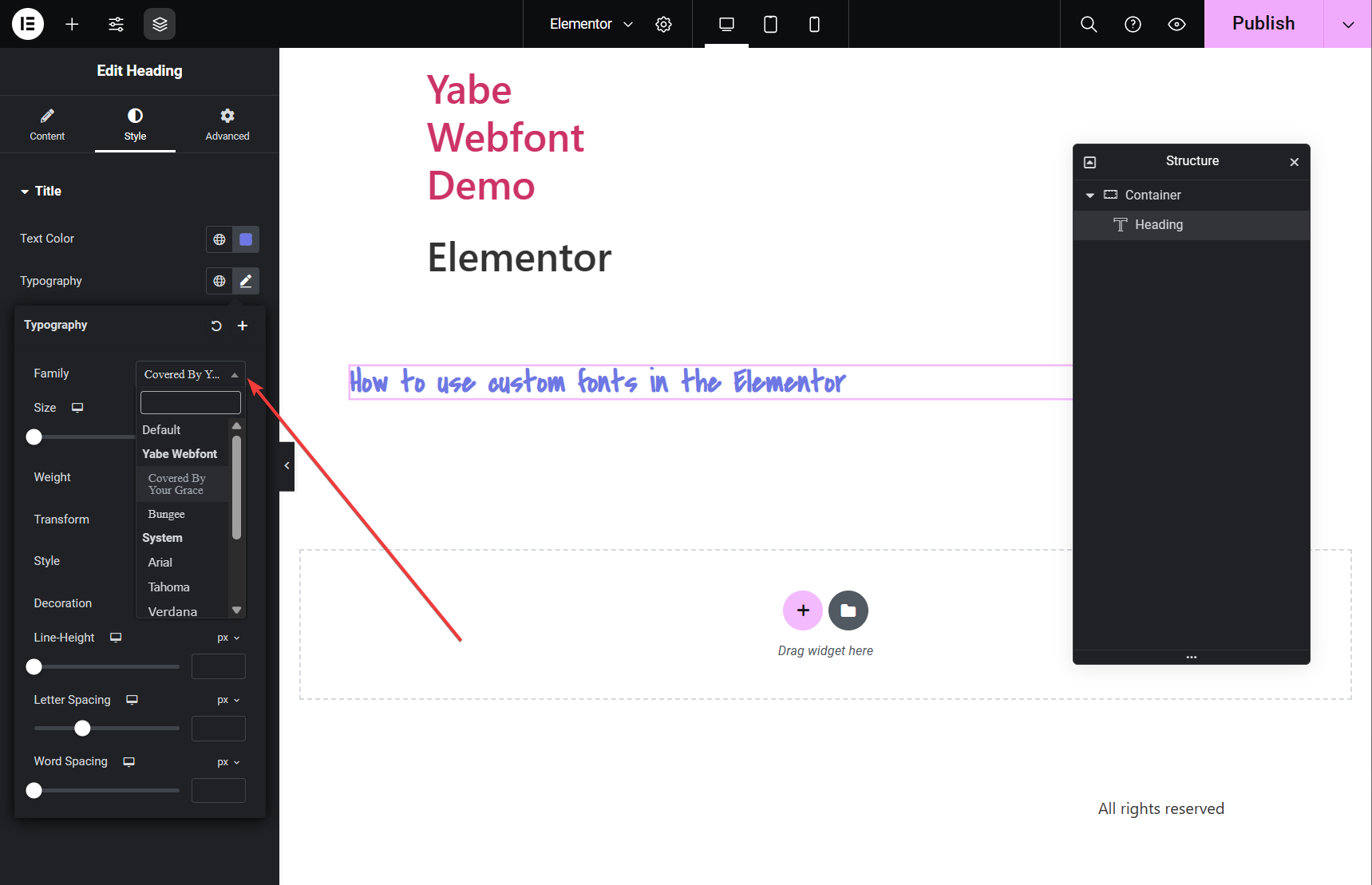Open the Word Spacing unit dropdown
This screenshot has height=885, width=1372.
228,762
